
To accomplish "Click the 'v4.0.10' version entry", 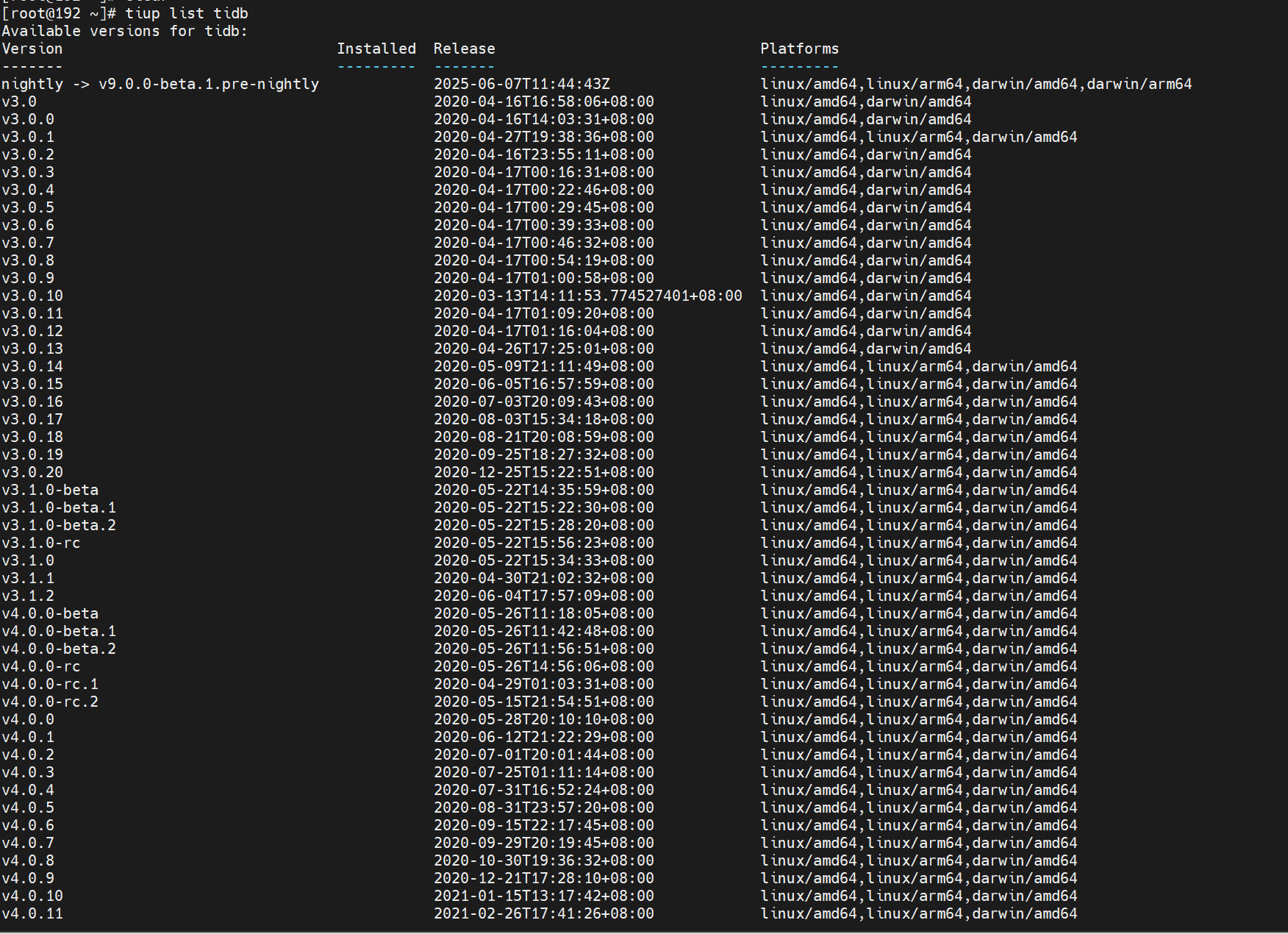I will click(32, 896).
